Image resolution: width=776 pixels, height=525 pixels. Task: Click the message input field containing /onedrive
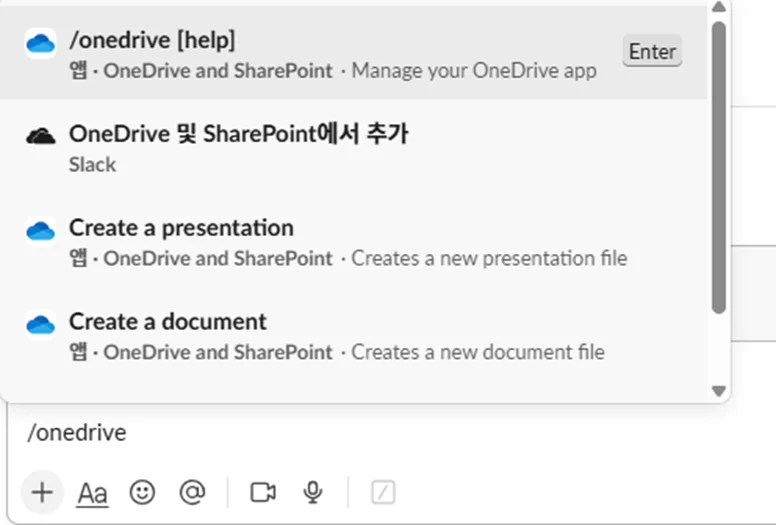tap(380, 433)
